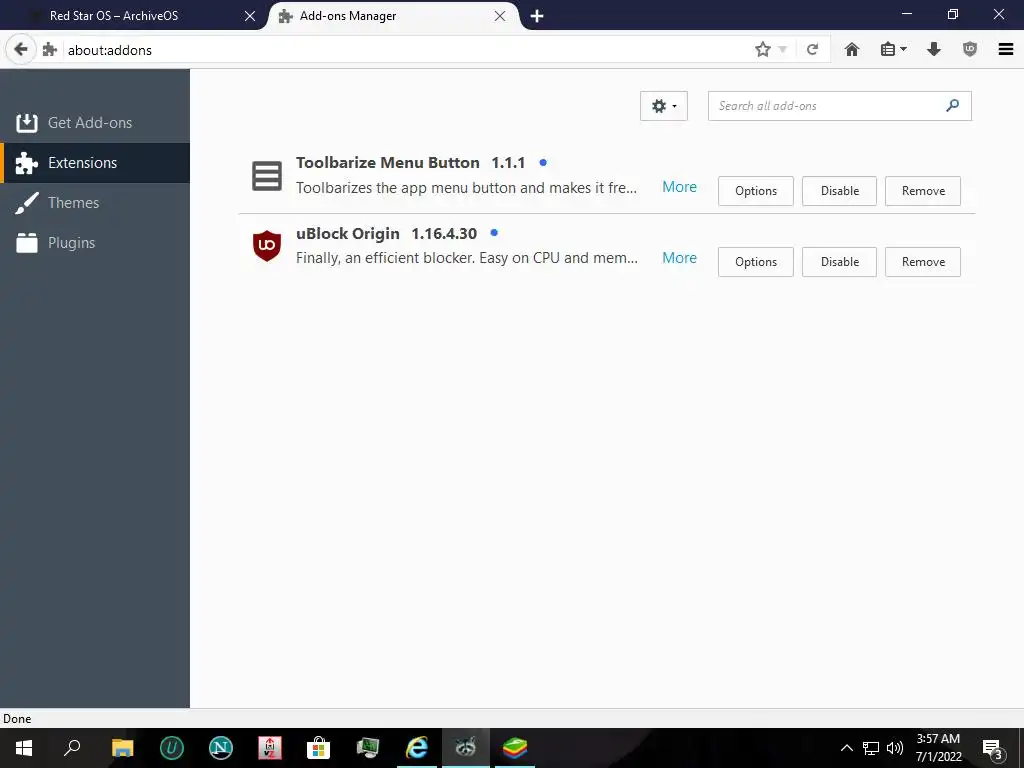Image resolution: width=1024 pixels, height=768 pixels.
Task: Open the hamburger application menu
Action: tap(1006, 50)
